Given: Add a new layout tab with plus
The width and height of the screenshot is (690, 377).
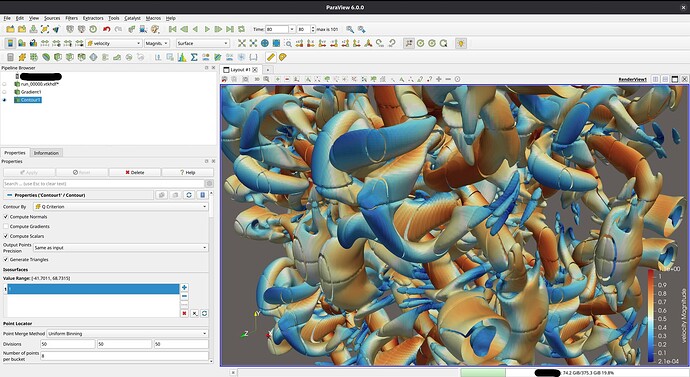Looking at the screenshot, I should click(267, 70).
